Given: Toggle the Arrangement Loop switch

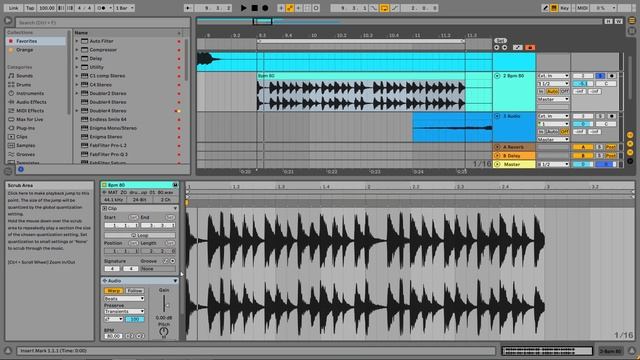Looking at the screenshot, I should click(x=384, y=8).
